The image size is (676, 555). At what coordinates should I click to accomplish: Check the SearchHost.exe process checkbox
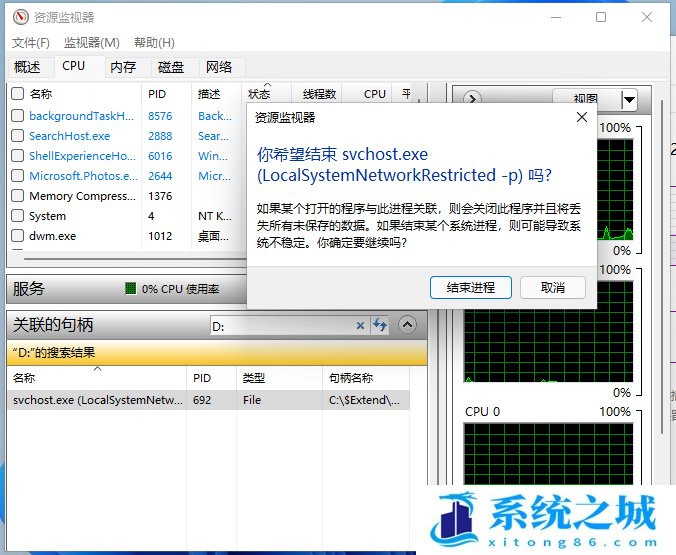(17, 136)
